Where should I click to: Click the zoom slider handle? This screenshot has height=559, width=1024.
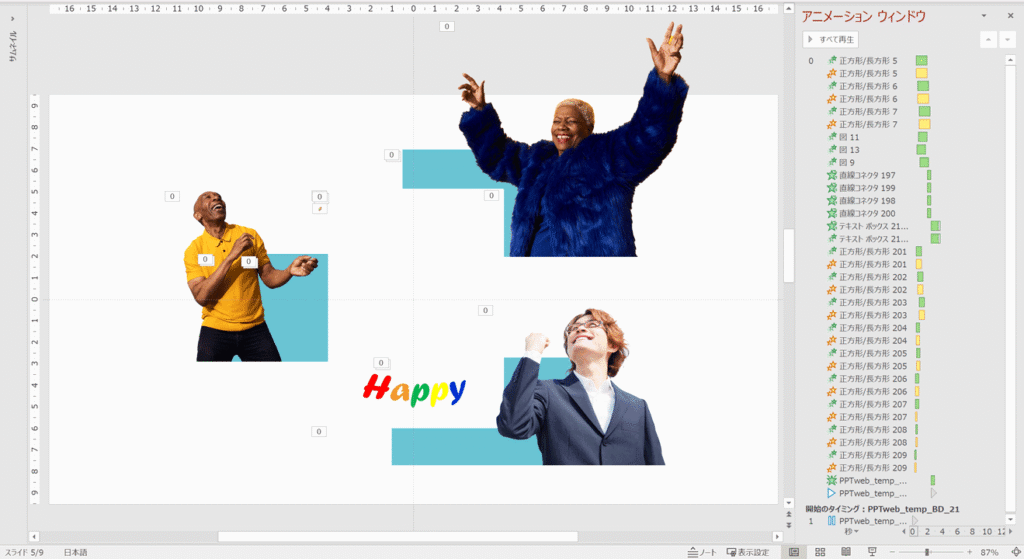[x=927, y=552]
